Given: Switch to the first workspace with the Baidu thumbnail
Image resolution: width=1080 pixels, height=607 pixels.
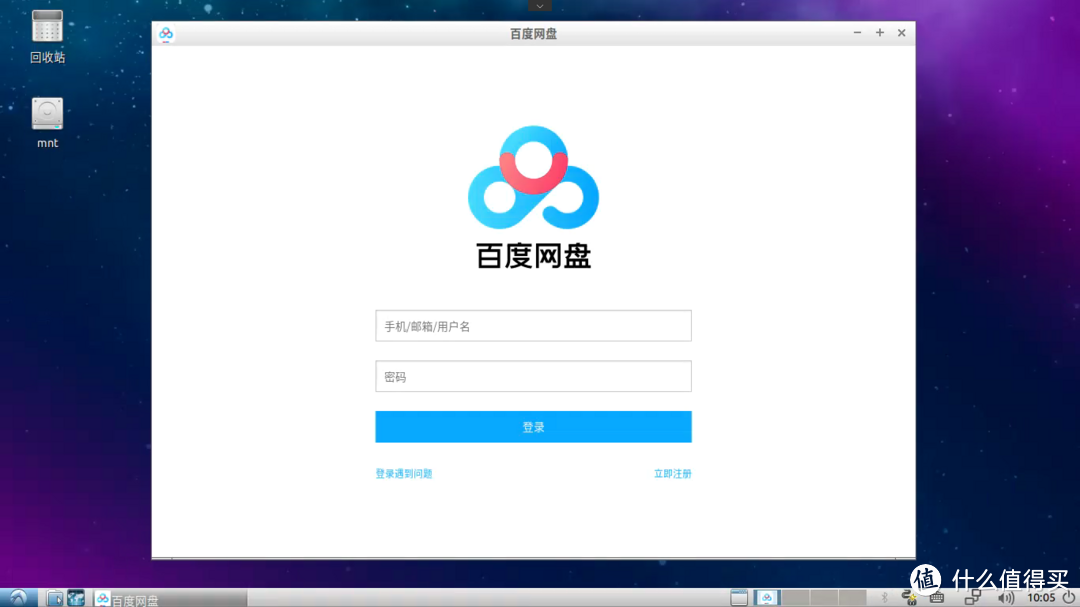Looking at the screenshot, I should point(767,597).
